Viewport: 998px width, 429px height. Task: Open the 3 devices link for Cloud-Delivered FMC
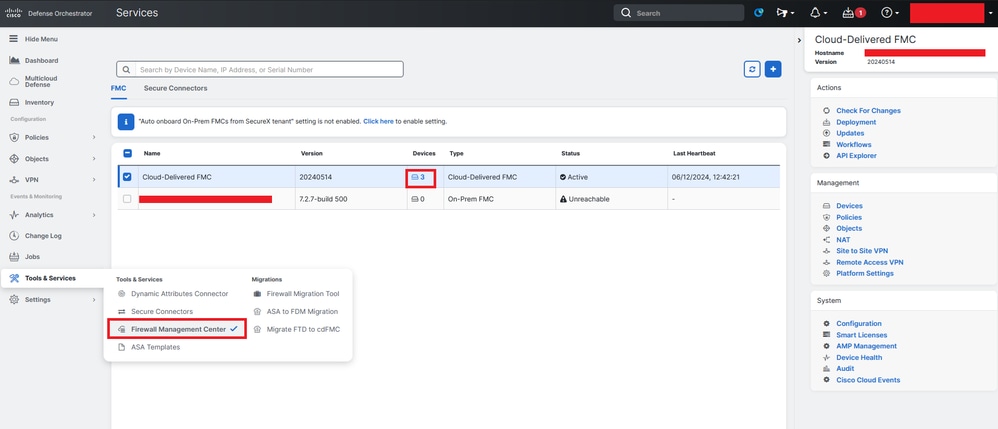click(419, 177)
